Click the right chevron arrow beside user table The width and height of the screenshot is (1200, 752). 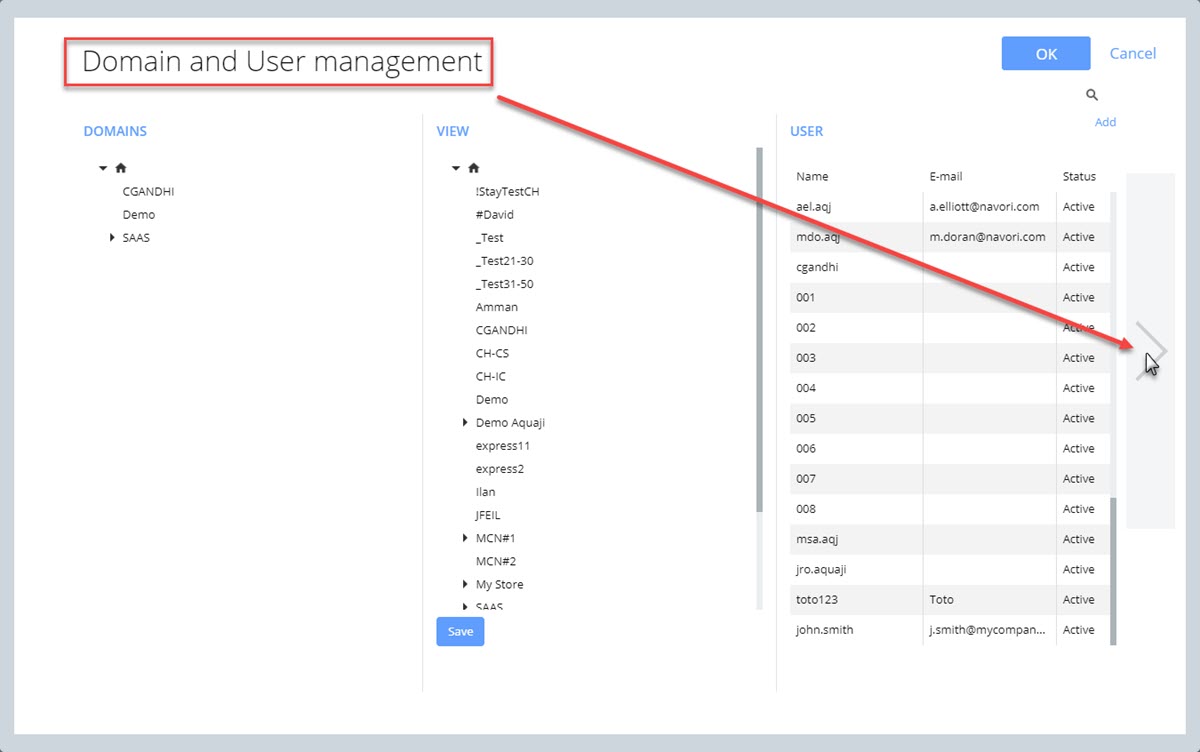click(x=1151, y=351)
